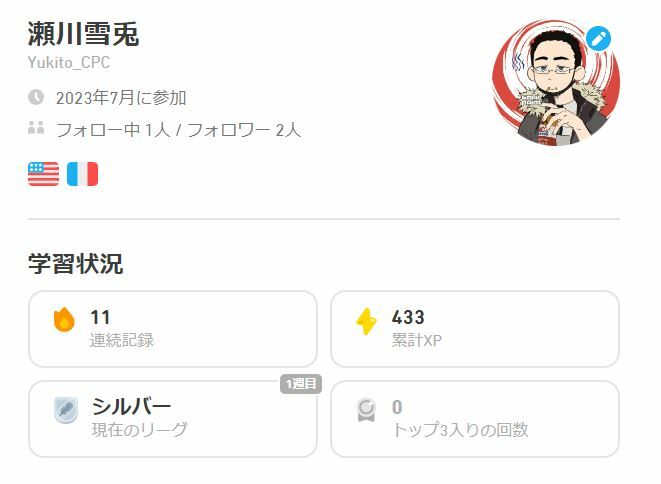
Task: Open the フォロー中 1人 following list
Action: (113, 130)
